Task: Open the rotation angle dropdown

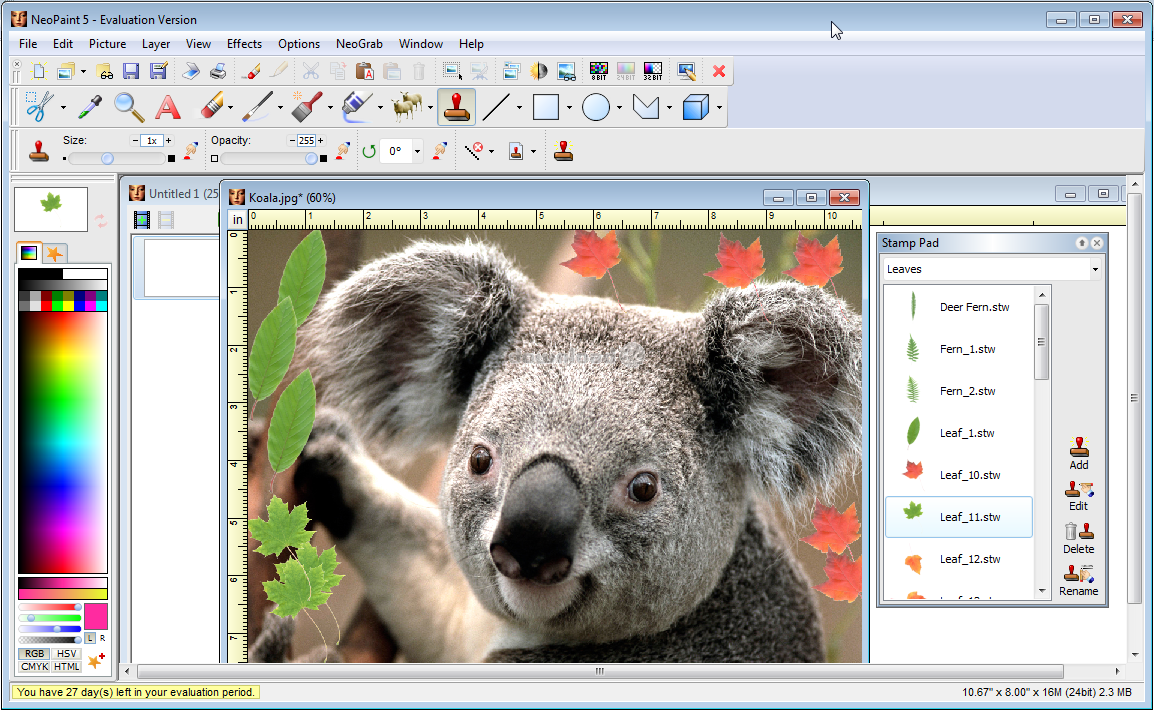Action: tap(417, 152)
